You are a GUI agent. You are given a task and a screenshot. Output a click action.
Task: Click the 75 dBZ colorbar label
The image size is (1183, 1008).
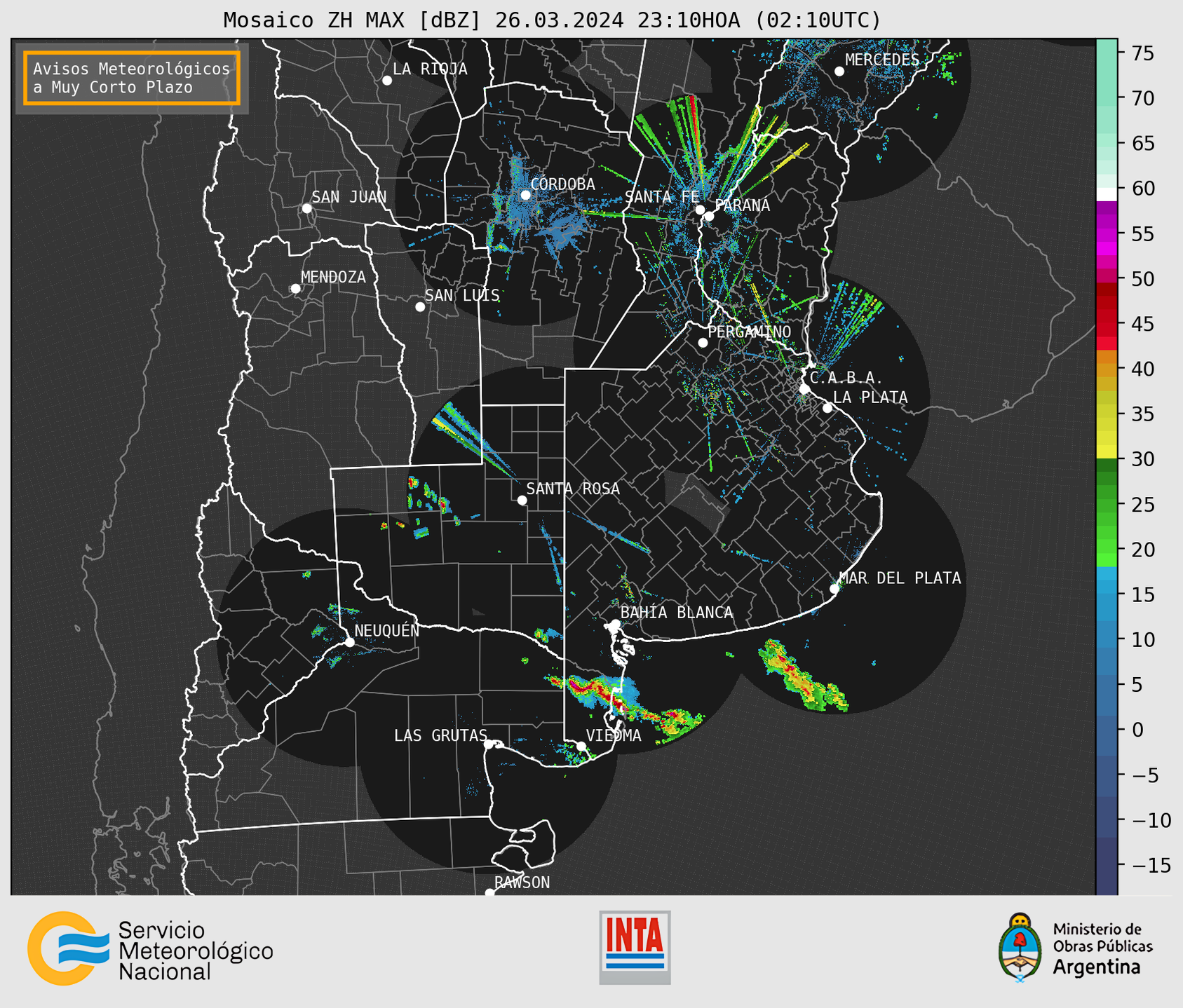coord(1142,53)
